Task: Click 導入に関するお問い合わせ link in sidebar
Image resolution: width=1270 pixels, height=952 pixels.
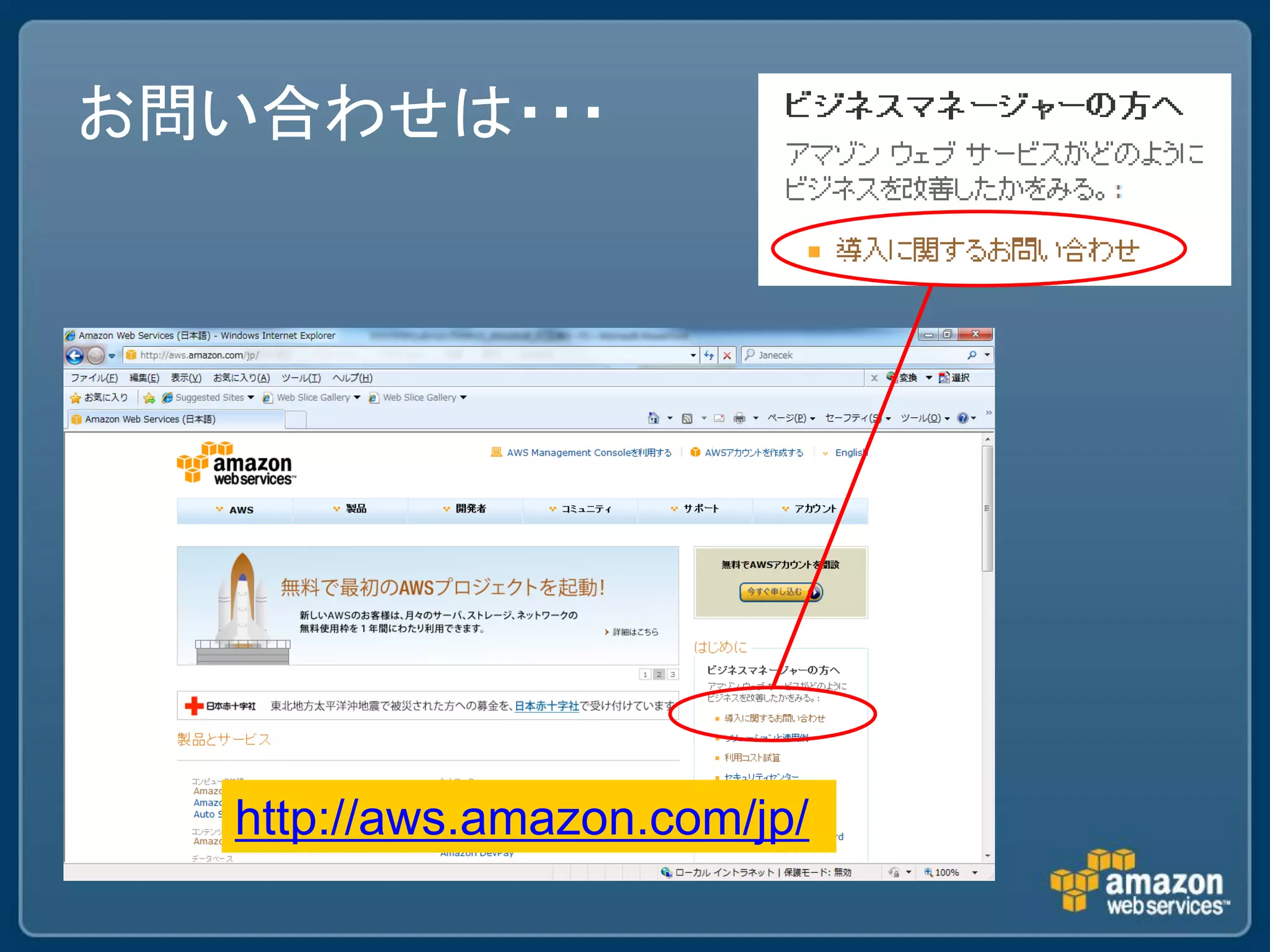Action: 775,718
